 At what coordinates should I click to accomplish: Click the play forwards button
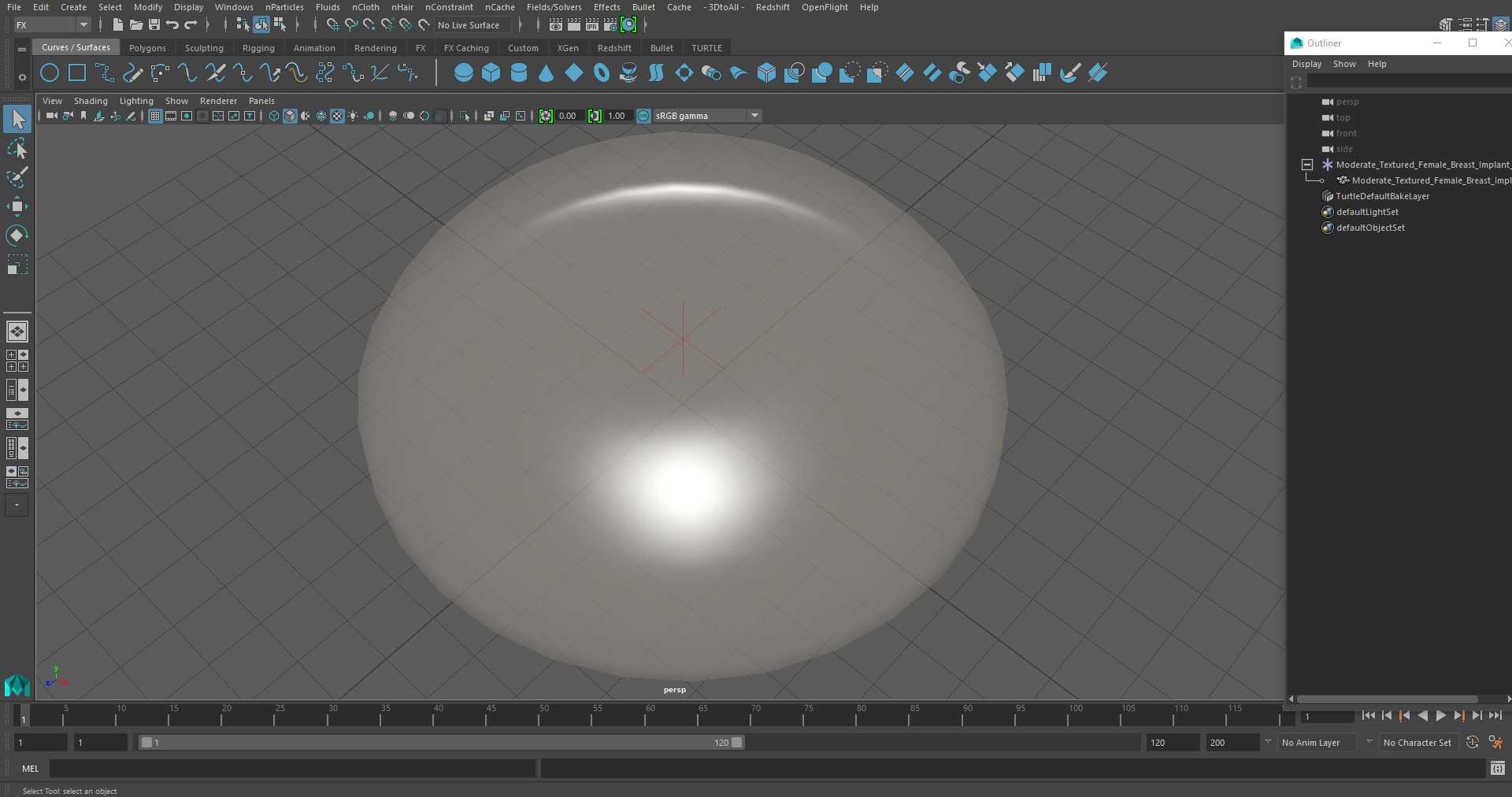(1440, 716)
